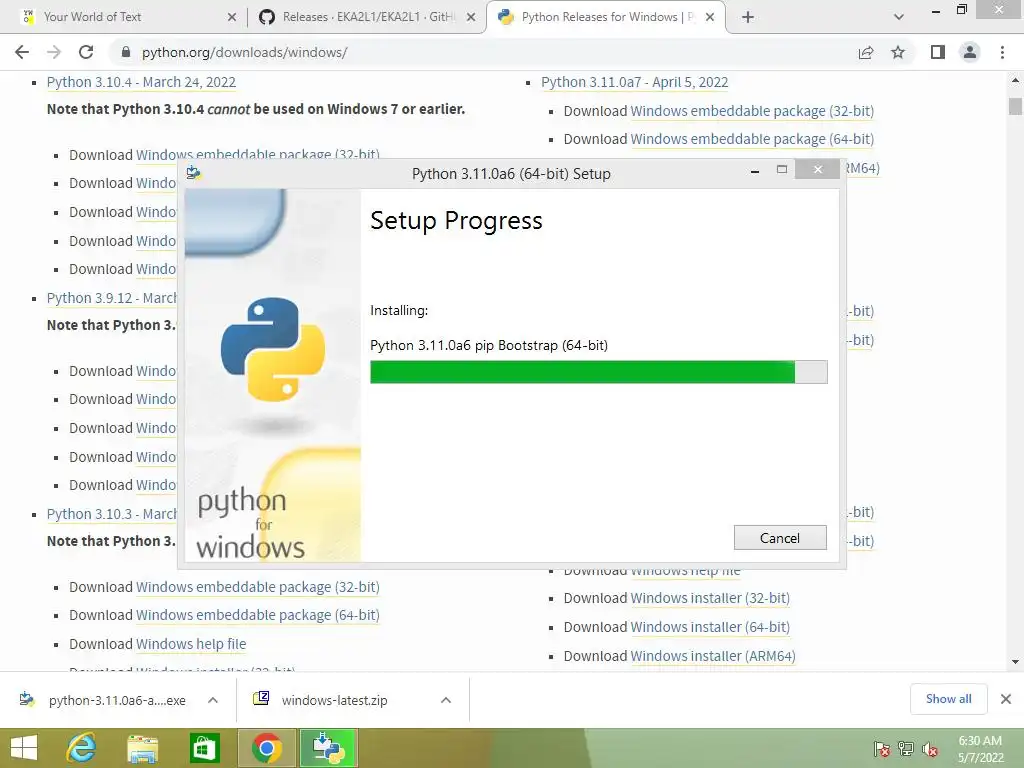The image size is (1024, 768).
Task: Close the downloads bar
Action: pyautogui.click(x=1006, y=699)
